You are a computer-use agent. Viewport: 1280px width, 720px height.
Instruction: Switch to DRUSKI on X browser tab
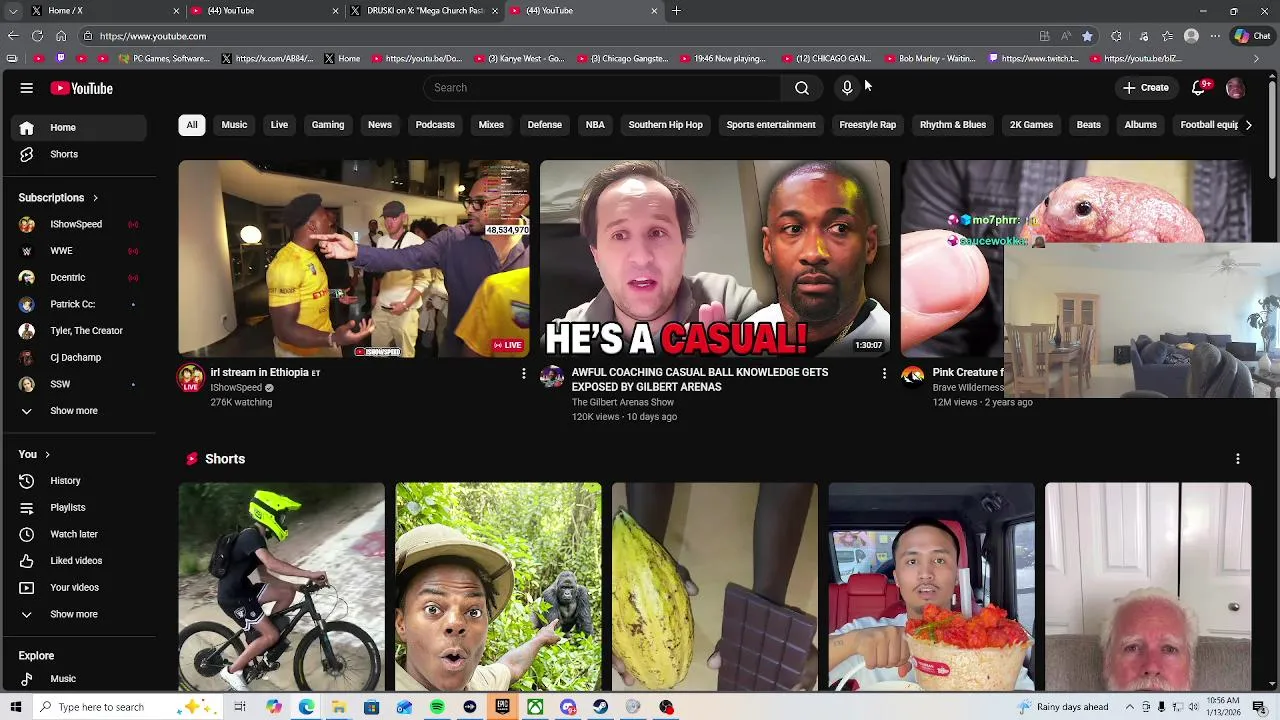425,11
